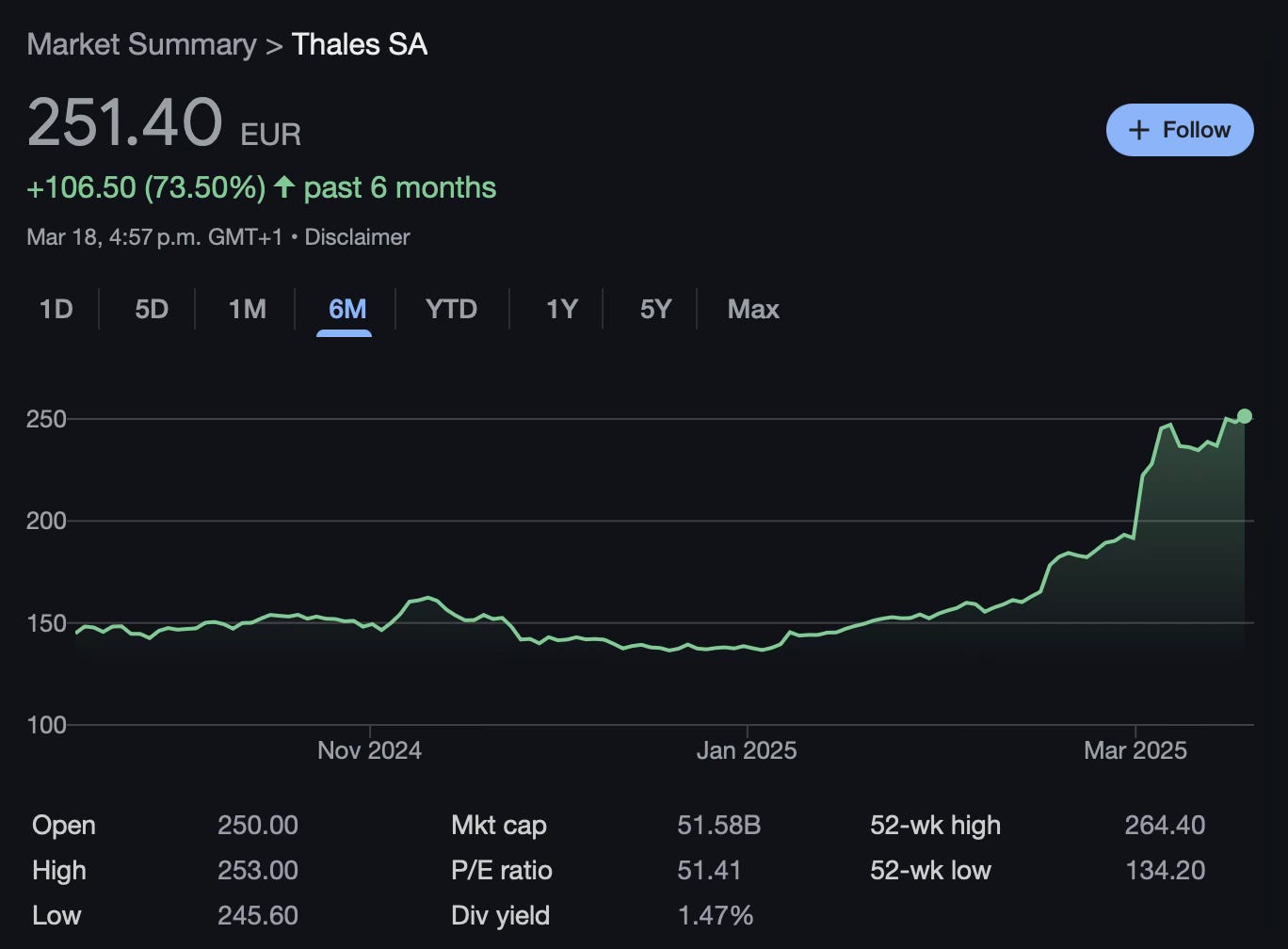Switch chart to 1D range

56,309
